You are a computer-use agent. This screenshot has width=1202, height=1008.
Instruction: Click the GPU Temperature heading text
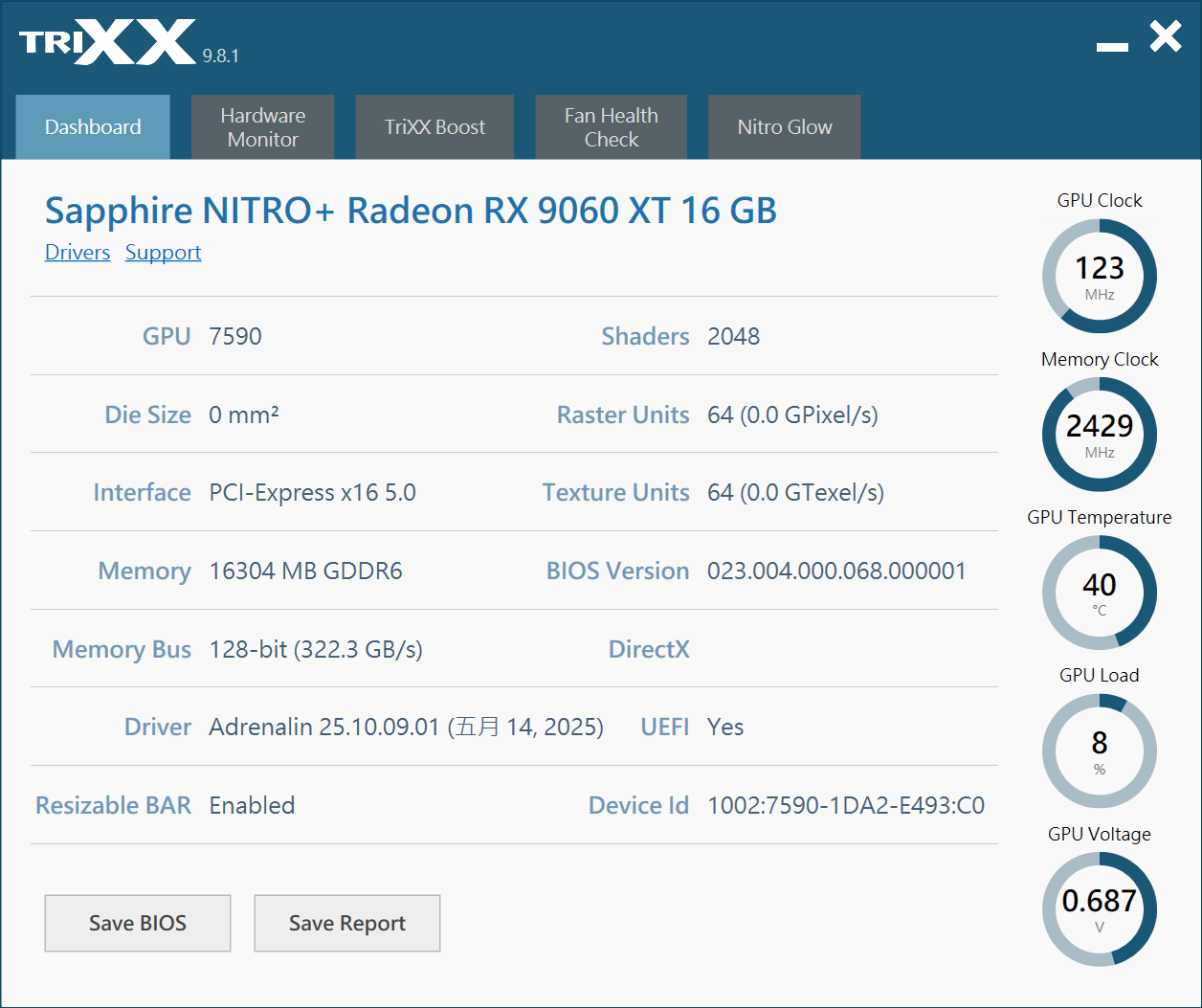pos(1100,517)
